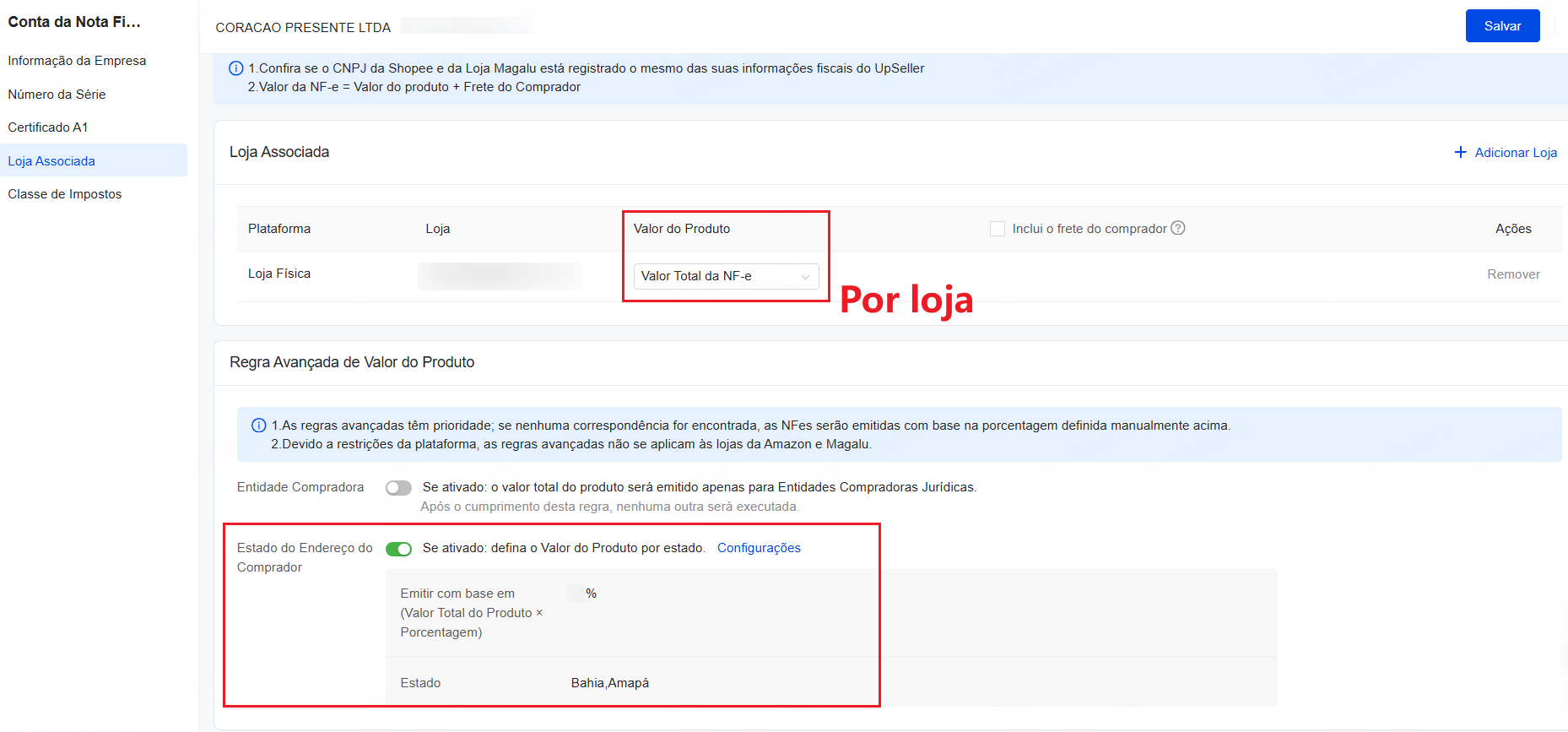Check Inclui o frete do comprador
This screenshot has width=1568, height=732.
point(998,229)
